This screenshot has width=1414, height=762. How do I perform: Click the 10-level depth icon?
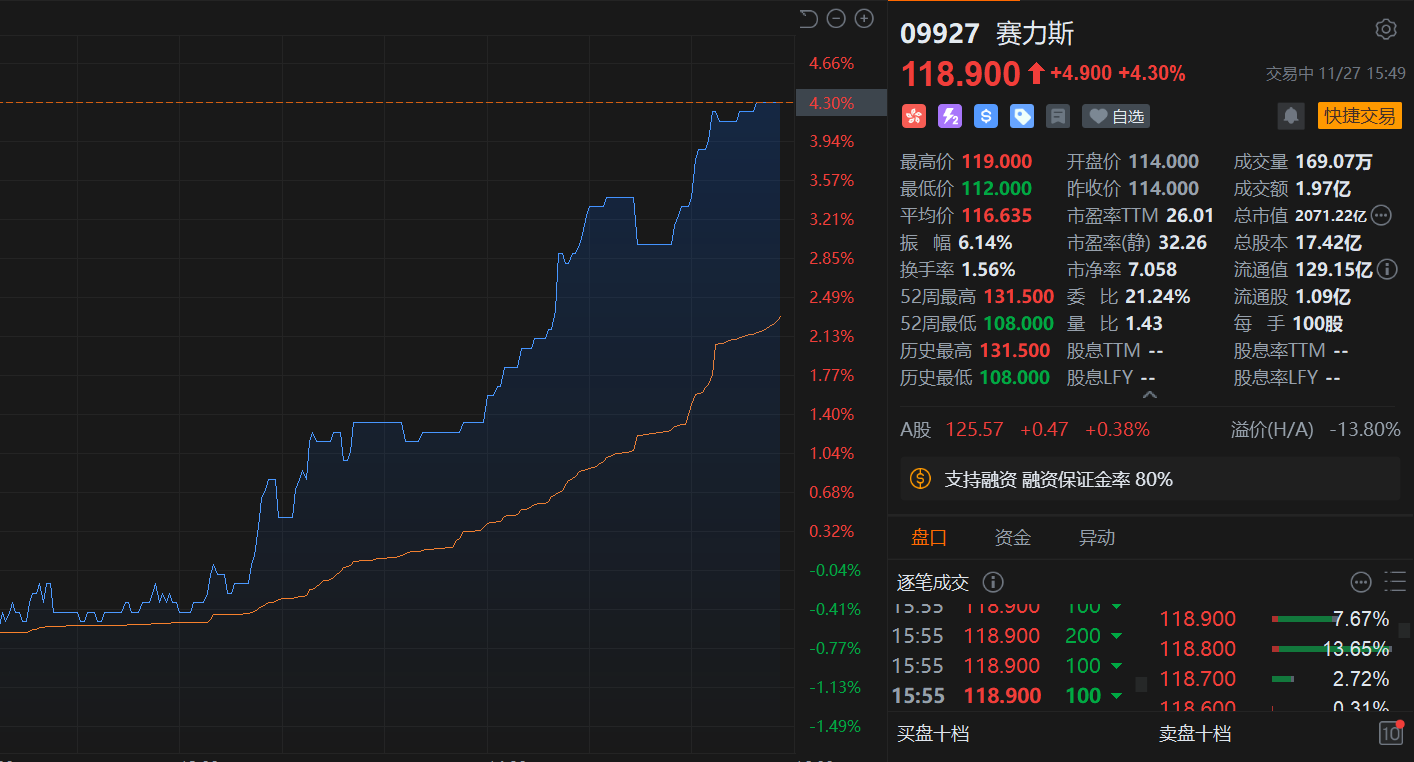coord(1391,733)
